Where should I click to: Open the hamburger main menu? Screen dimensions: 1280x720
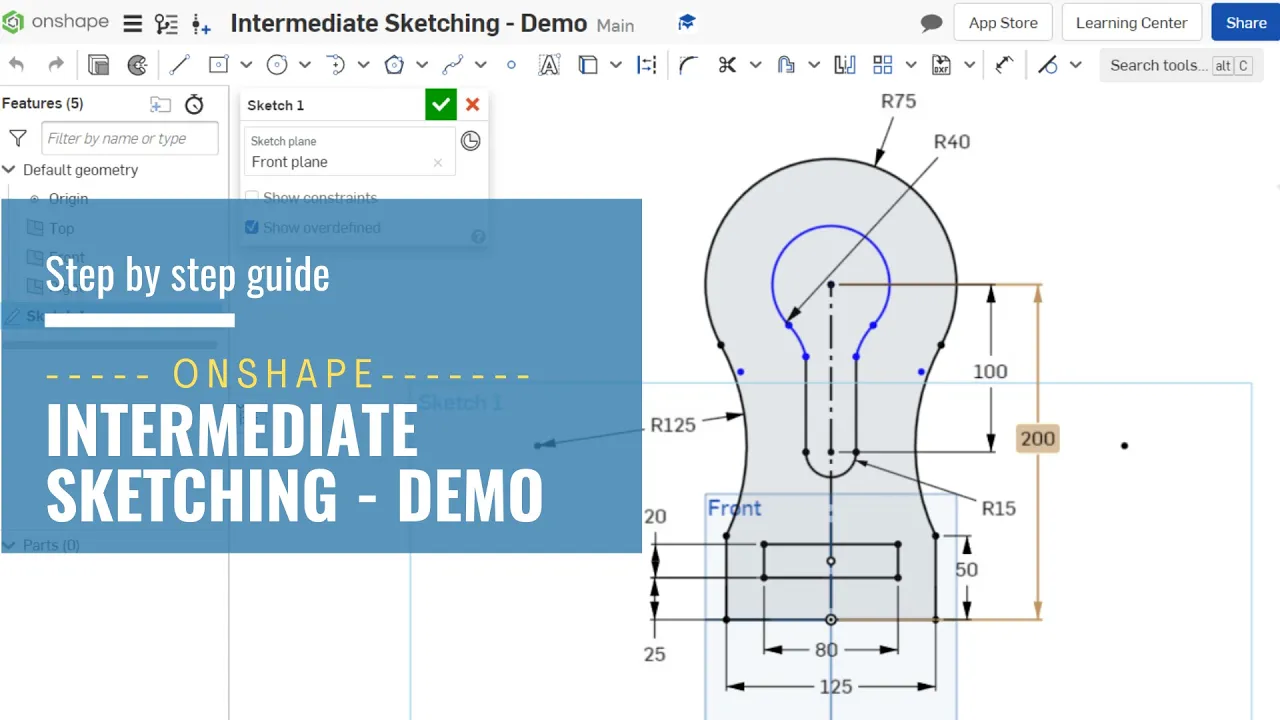[132, 23]
